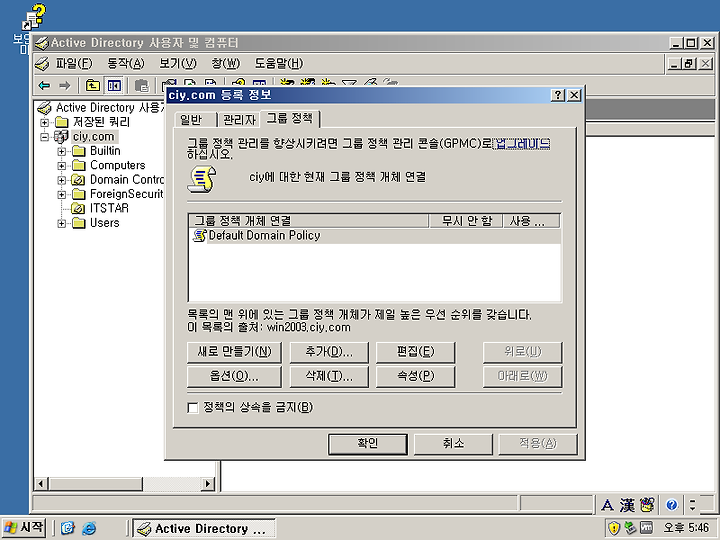This screenshot has width=720, height=540.
Task: Expand the Domain Controllers tree node
Action: coord(62,180)
